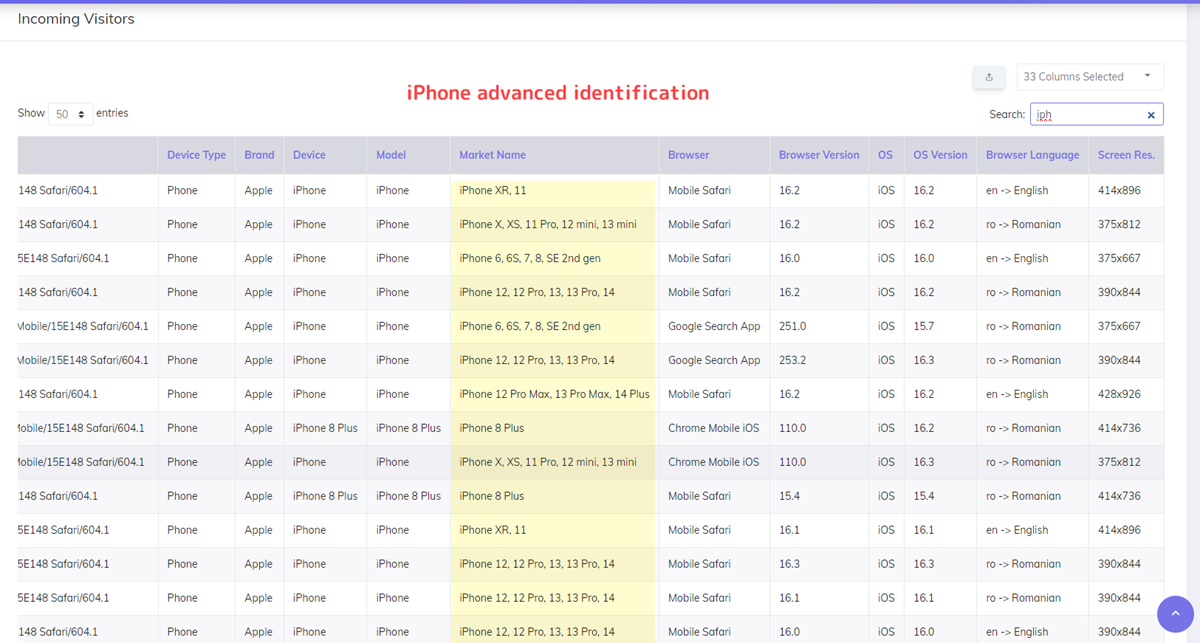
Task: Sort the table by Browser Language
Action: click(x=1032, y=155)
